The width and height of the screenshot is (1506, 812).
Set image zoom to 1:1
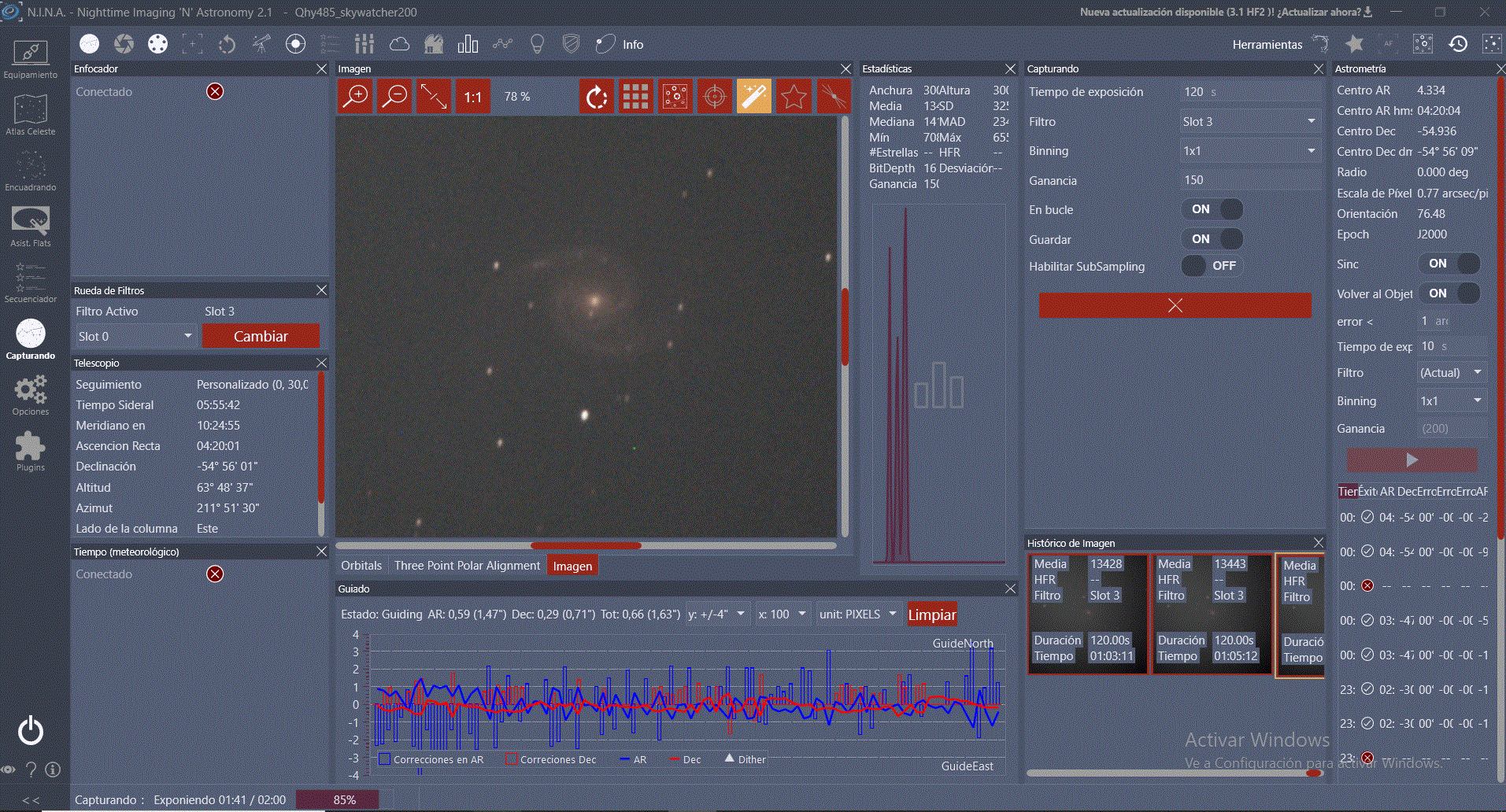pyautogui.click(x=472, y=97)
